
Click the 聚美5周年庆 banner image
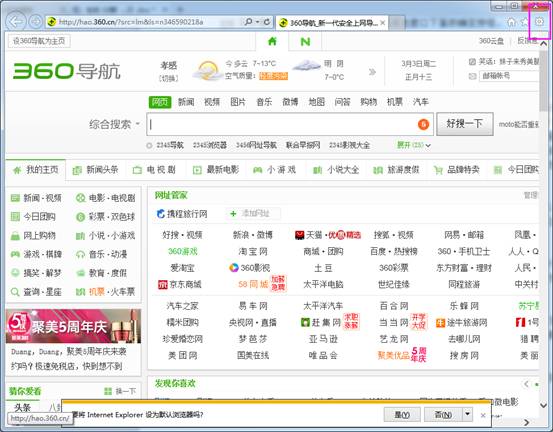click(x=73, y=326)
